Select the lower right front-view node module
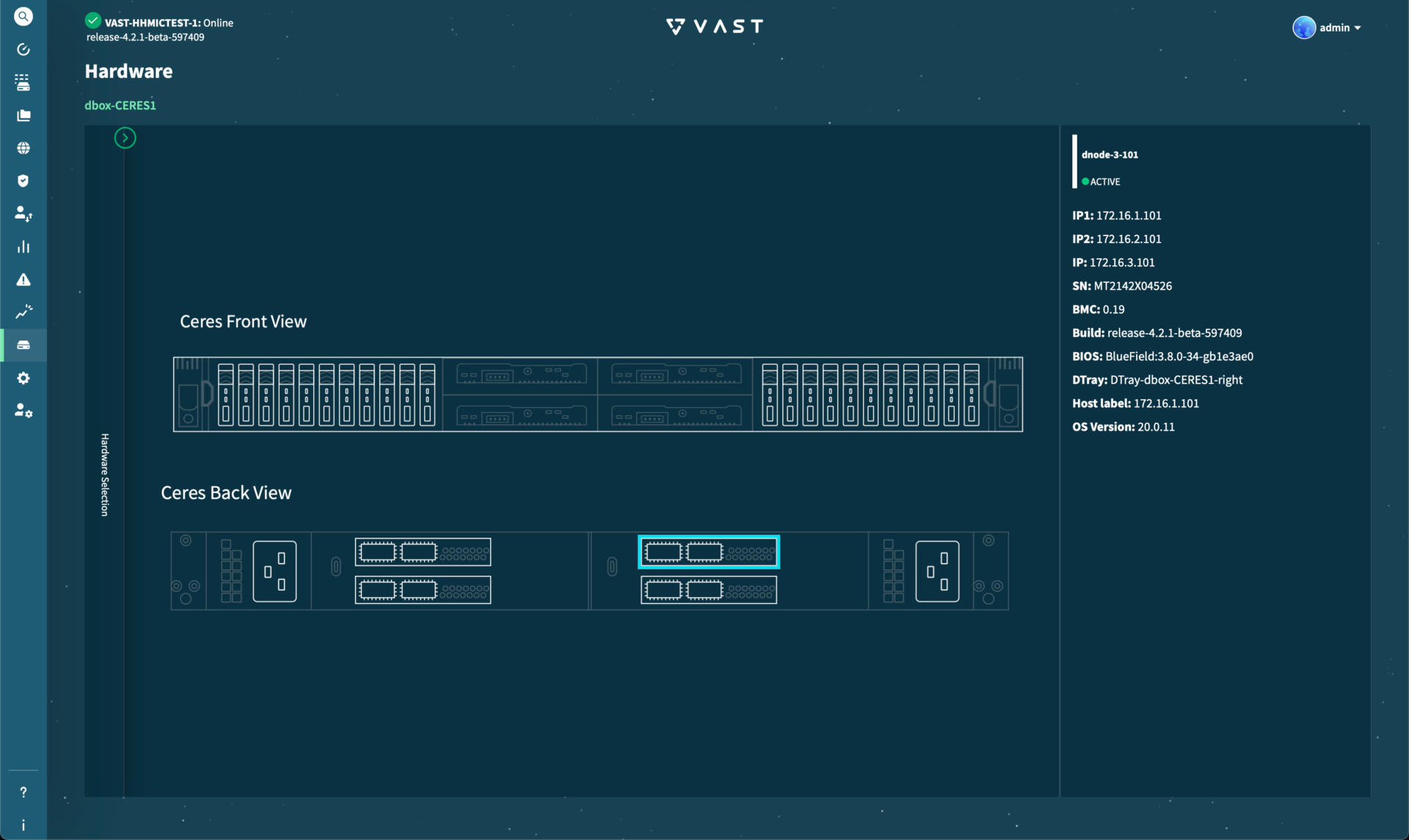1409x840 pixels. (676, 416)
